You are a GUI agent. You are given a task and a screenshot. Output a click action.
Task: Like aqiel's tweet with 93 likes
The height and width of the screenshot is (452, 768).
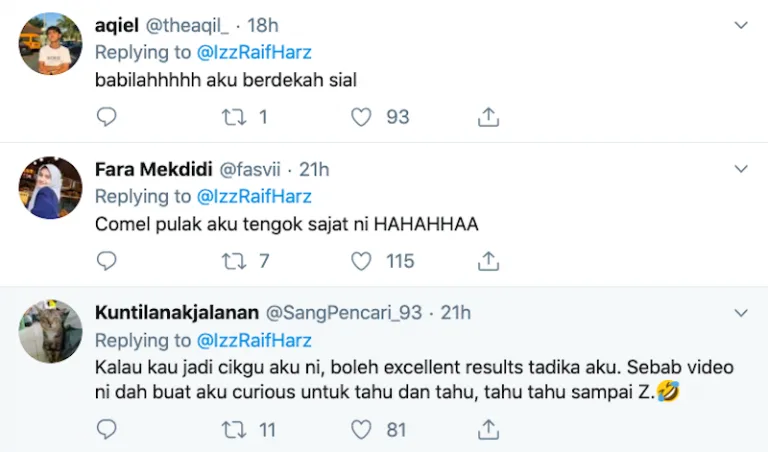click(x=361, y=117)
